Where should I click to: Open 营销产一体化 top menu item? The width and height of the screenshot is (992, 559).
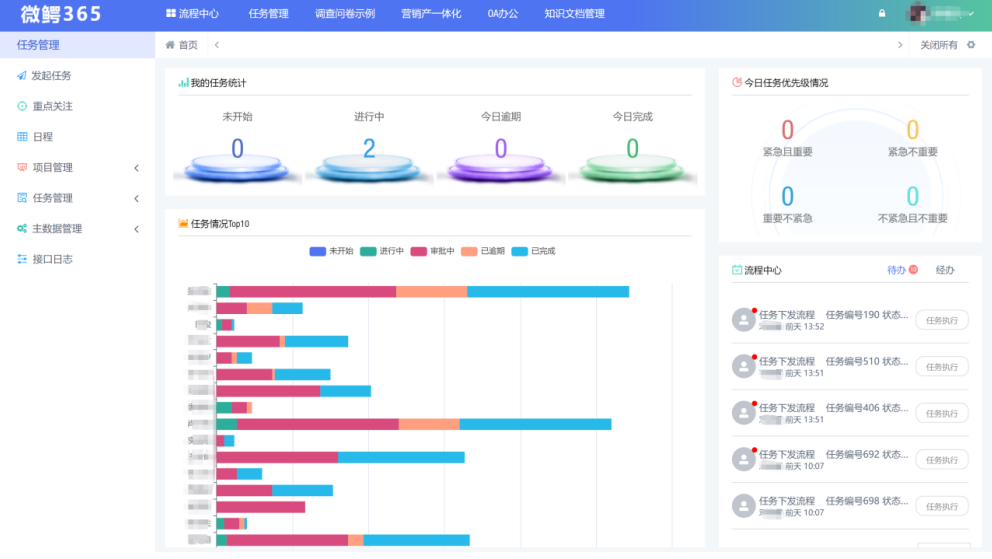tap(431, 14)
